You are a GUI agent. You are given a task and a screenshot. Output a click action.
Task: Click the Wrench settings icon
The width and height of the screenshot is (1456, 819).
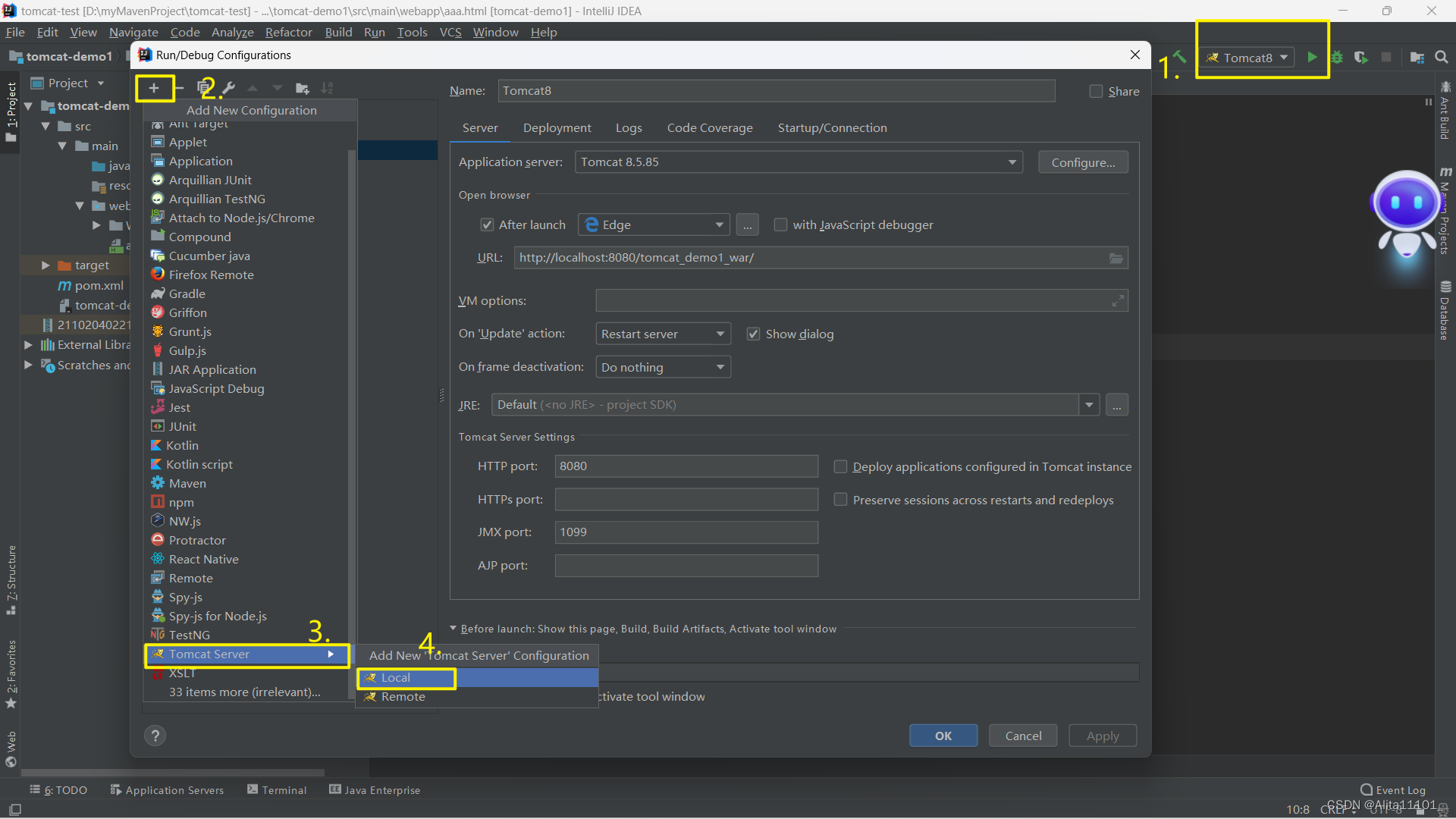[228, 88]
